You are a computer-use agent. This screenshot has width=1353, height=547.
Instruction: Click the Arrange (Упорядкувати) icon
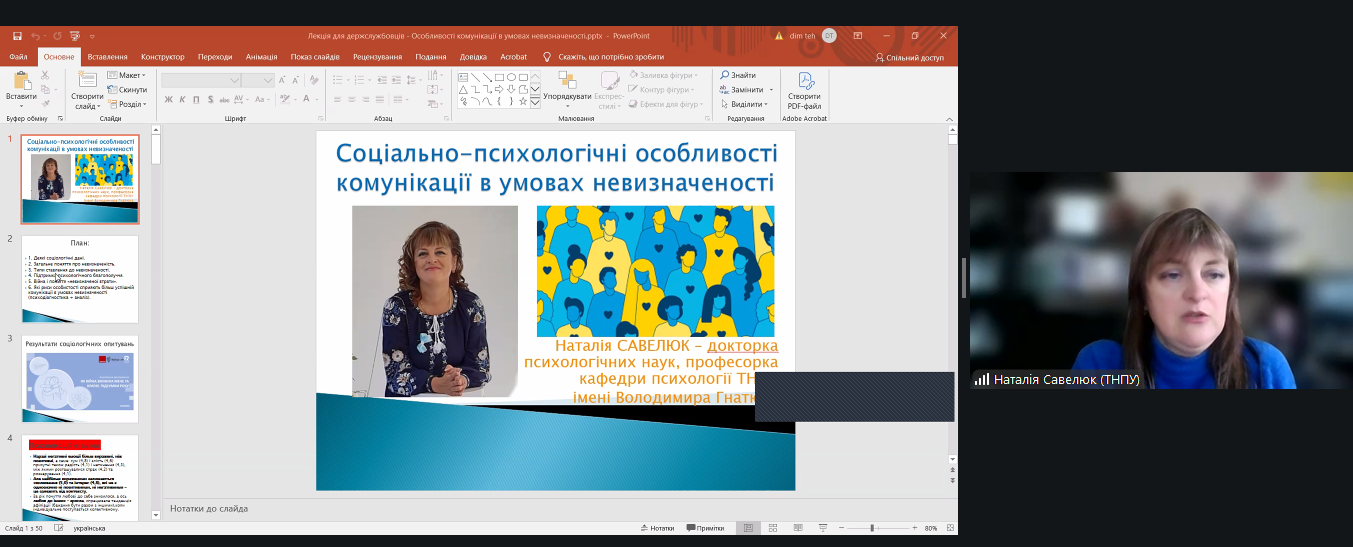[567, 85]
